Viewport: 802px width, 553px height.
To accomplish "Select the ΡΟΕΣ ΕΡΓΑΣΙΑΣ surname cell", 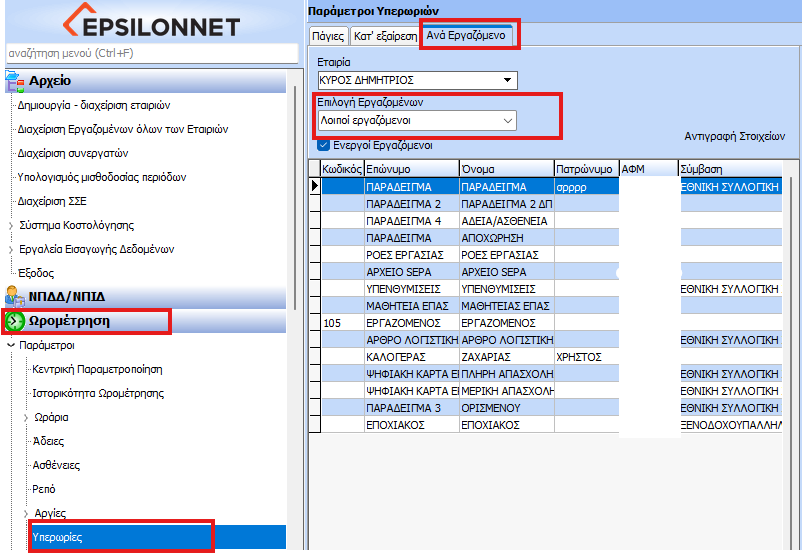I will (412, 255).
